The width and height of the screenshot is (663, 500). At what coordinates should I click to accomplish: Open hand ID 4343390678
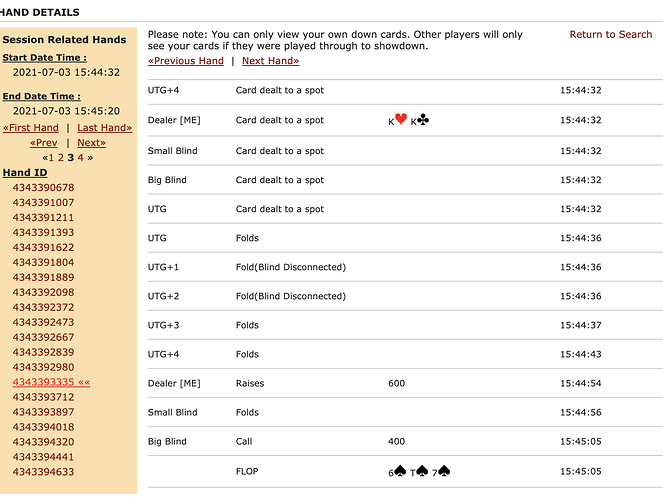[x=43, y=188]
